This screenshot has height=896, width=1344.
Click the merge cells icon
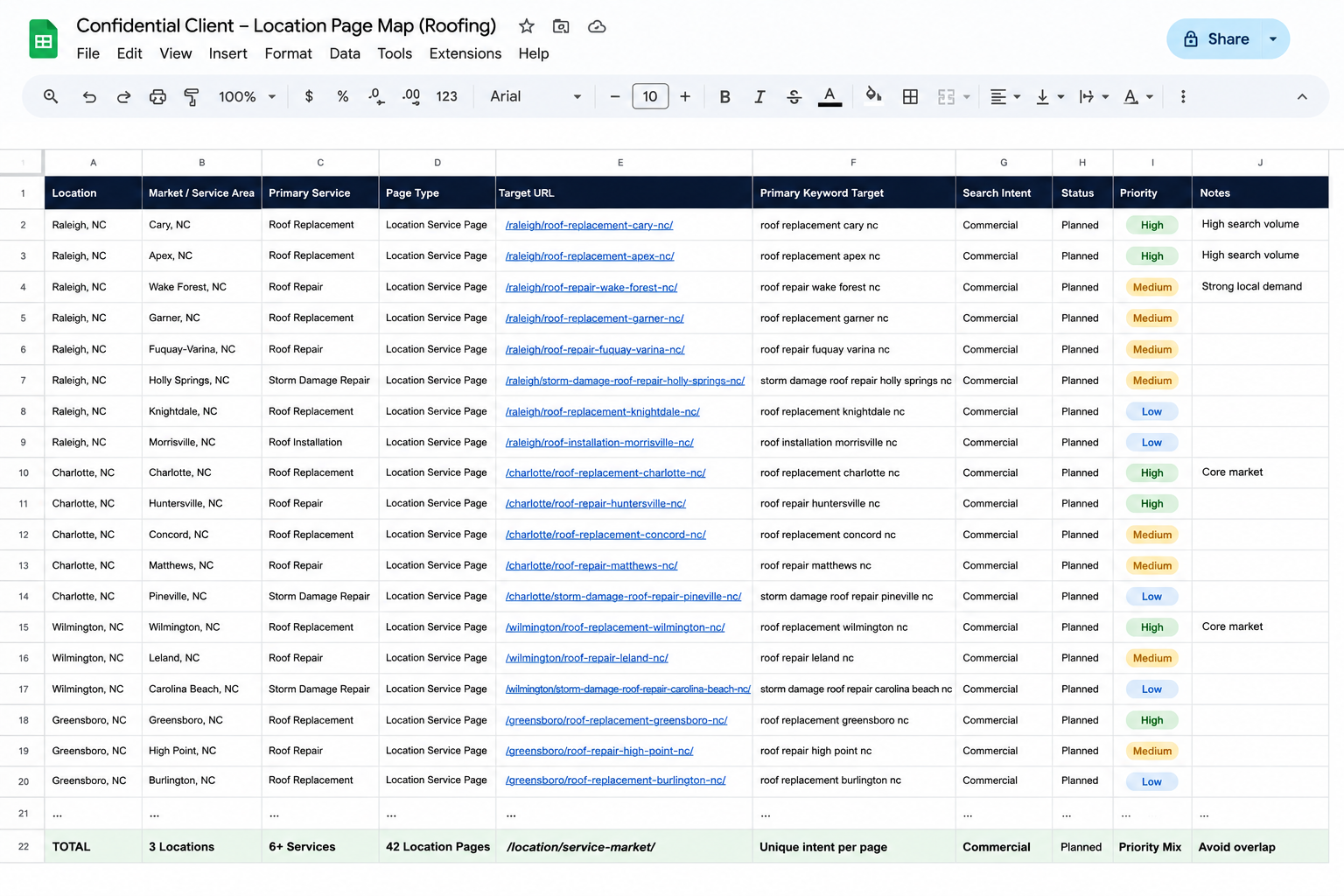(946, 96)
